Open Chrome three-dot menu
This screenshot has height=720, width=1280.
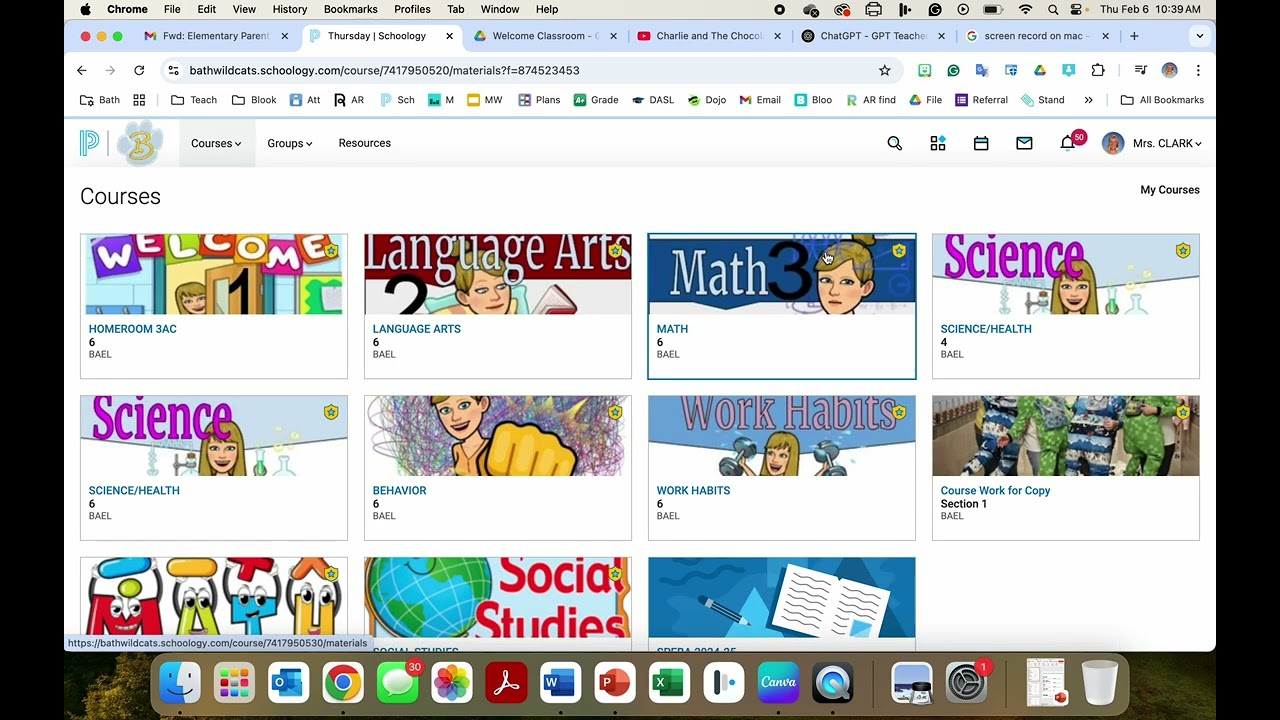click(1198, 70)
